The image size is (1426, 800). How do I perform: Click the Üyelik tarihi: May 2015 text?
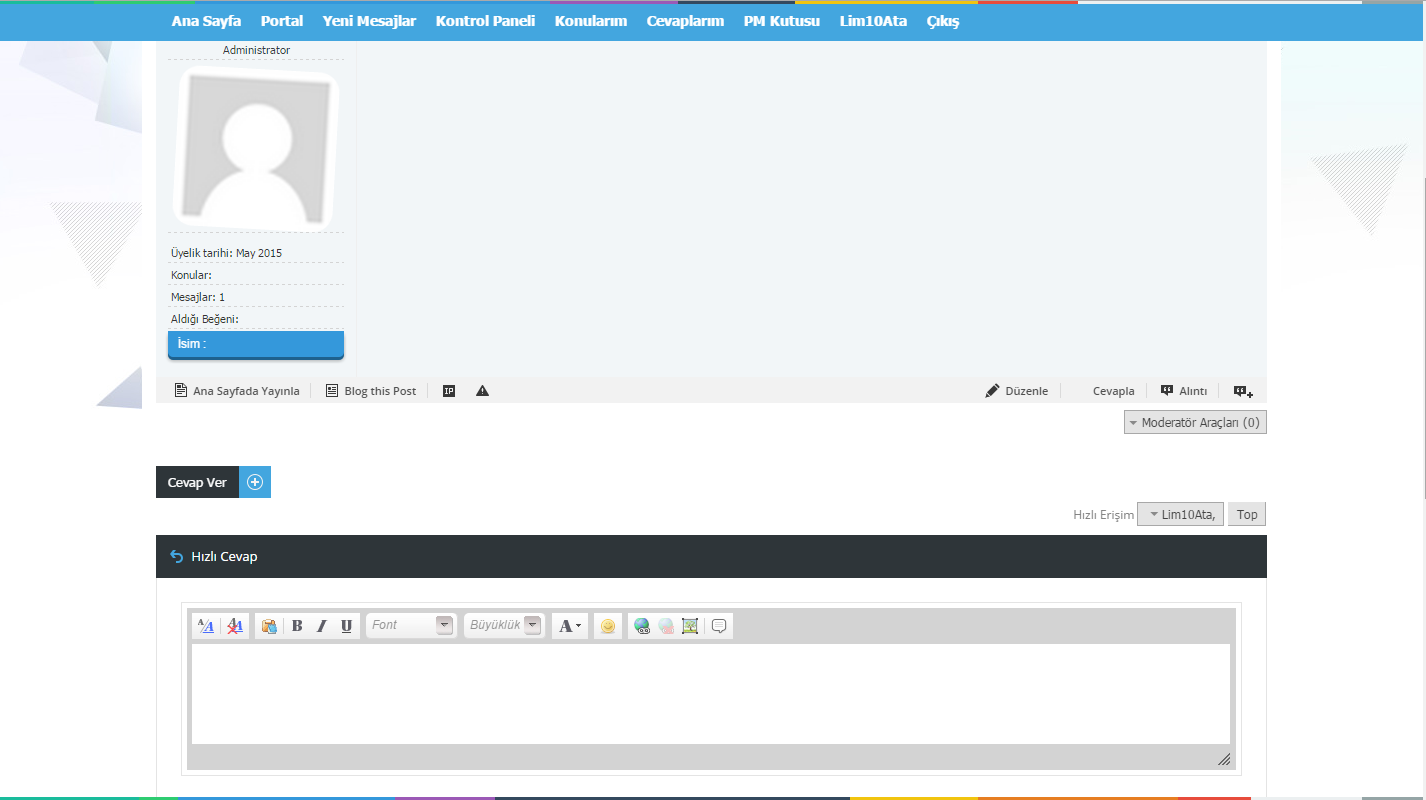(227, 253)
